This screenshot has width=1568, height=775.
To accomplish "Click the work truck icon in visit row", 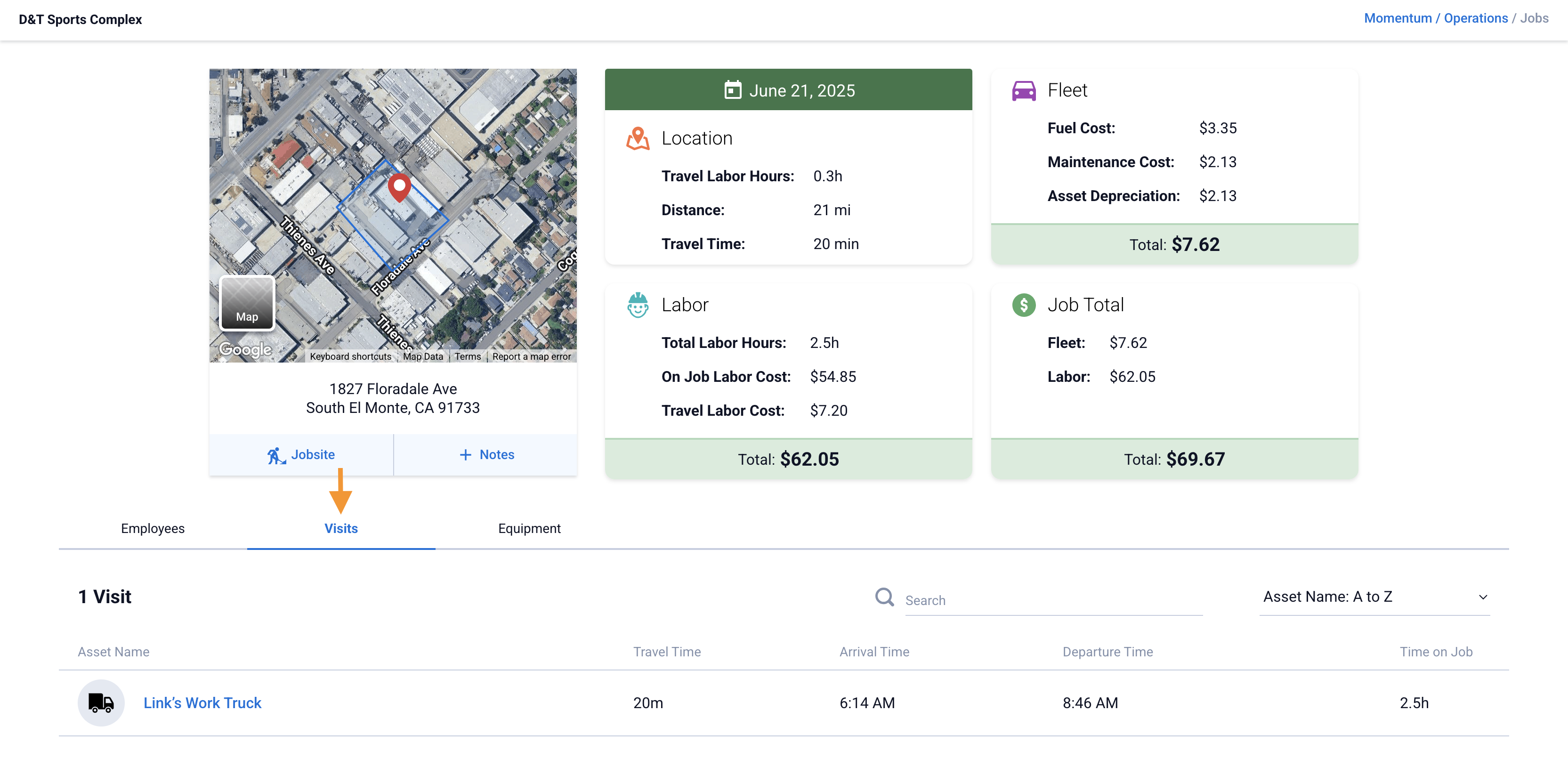I will point(101,702).
